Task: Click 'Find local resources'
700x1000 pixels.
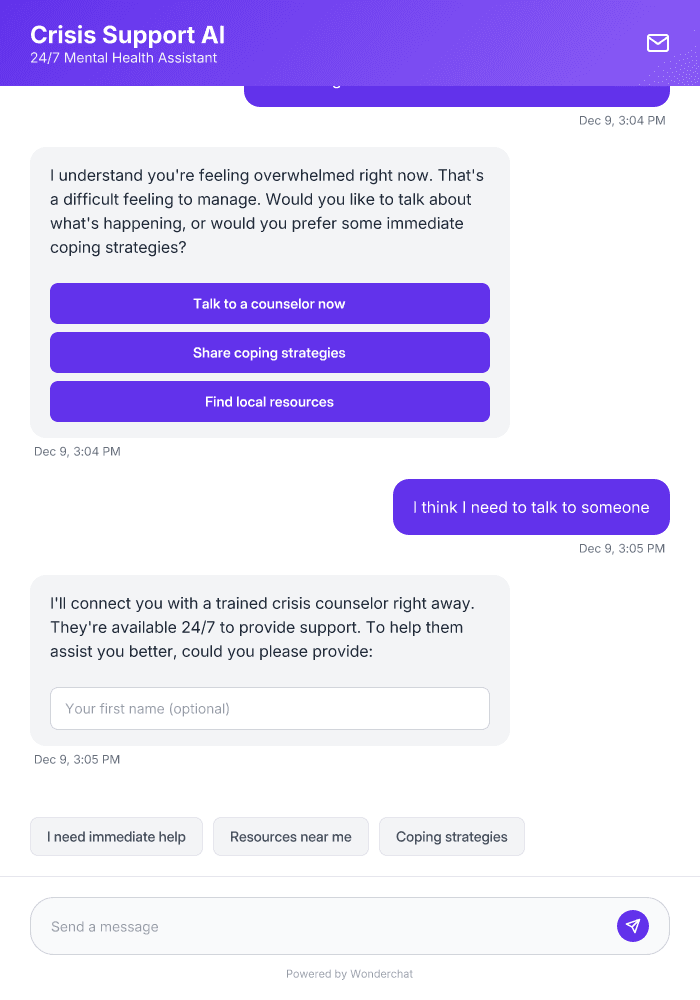Action: (269, 401)
